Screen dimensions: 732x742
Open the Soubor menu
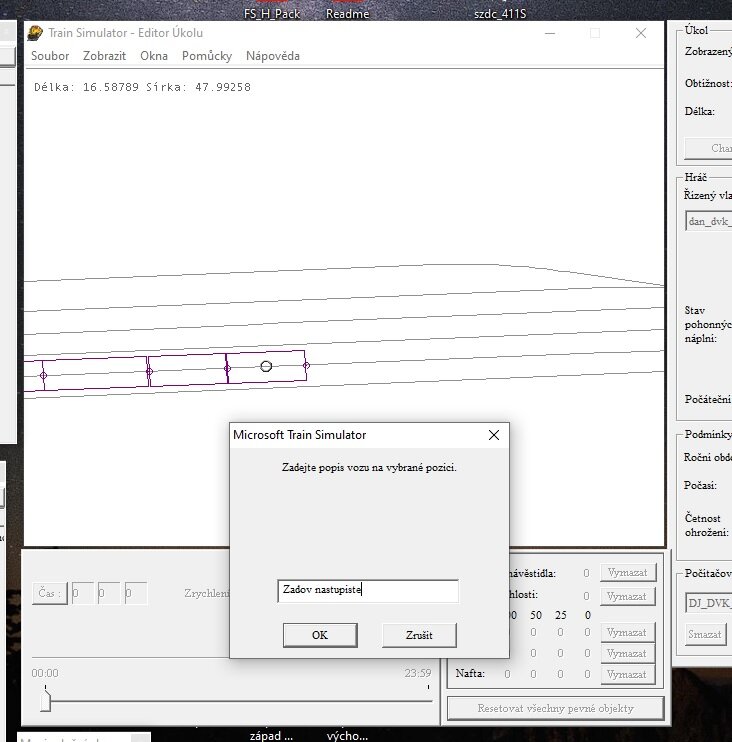[x=50, y=56]
